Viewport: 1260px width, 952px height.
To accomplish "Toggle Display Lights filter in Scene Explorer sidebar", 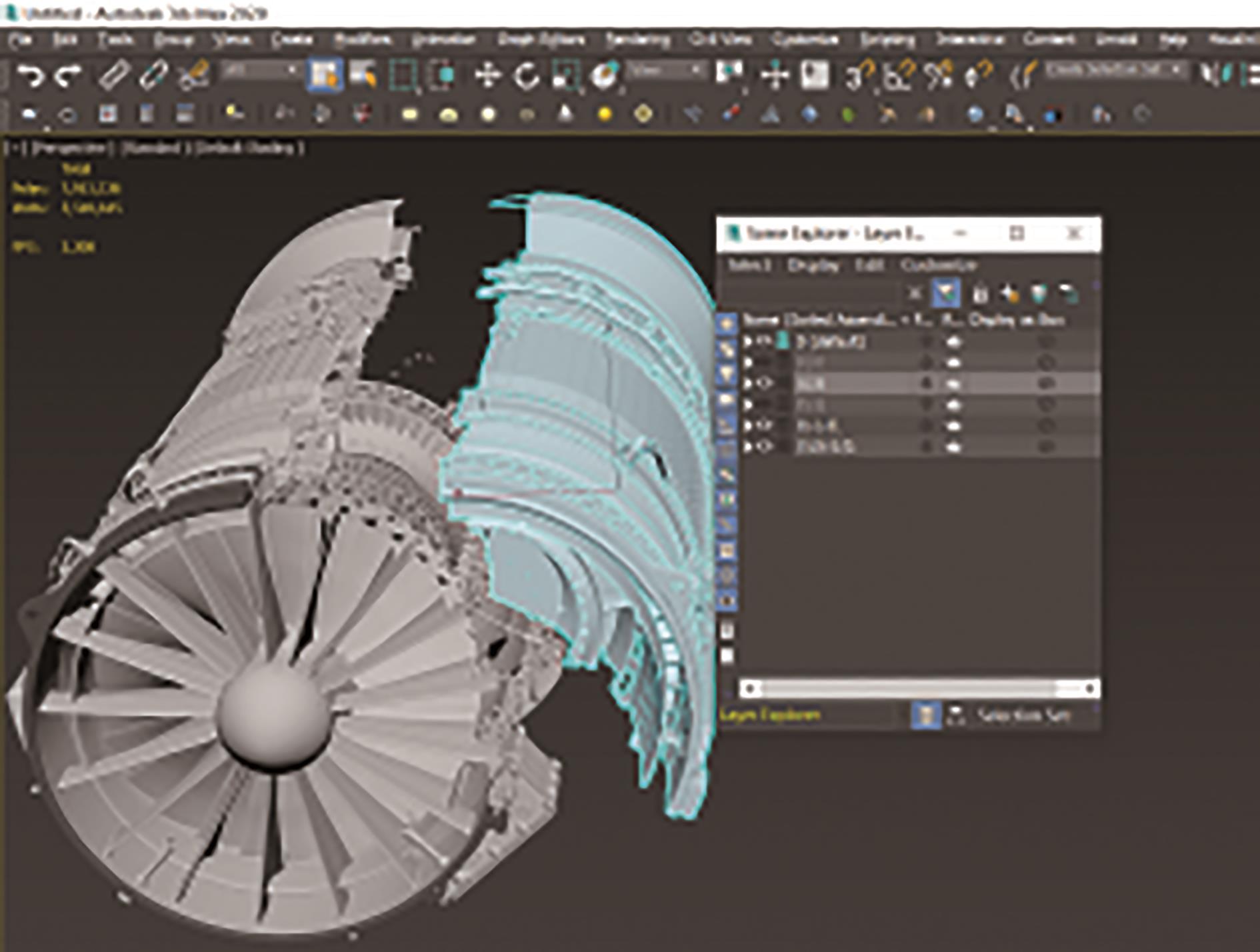I will 727,374.
